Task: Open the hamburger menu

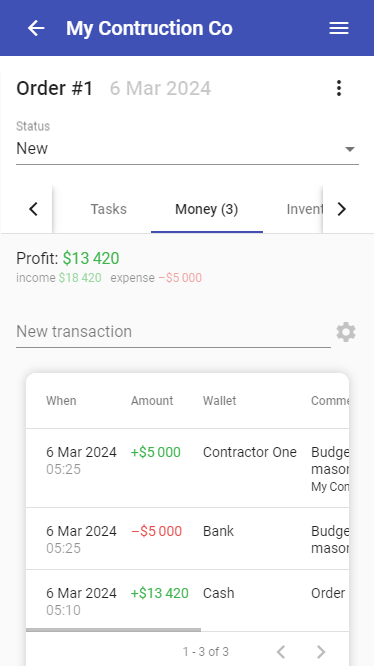Action: pos(339,28)
